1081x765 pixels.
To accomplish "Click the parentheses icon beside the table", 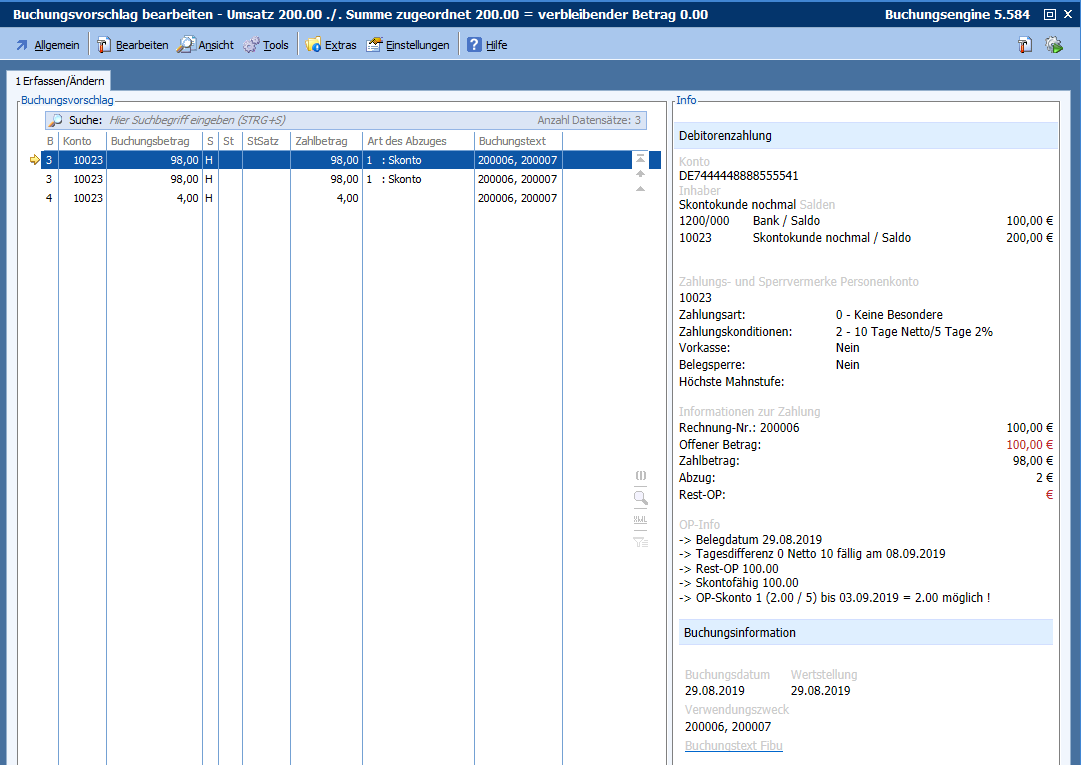I will tap(640, 475).
